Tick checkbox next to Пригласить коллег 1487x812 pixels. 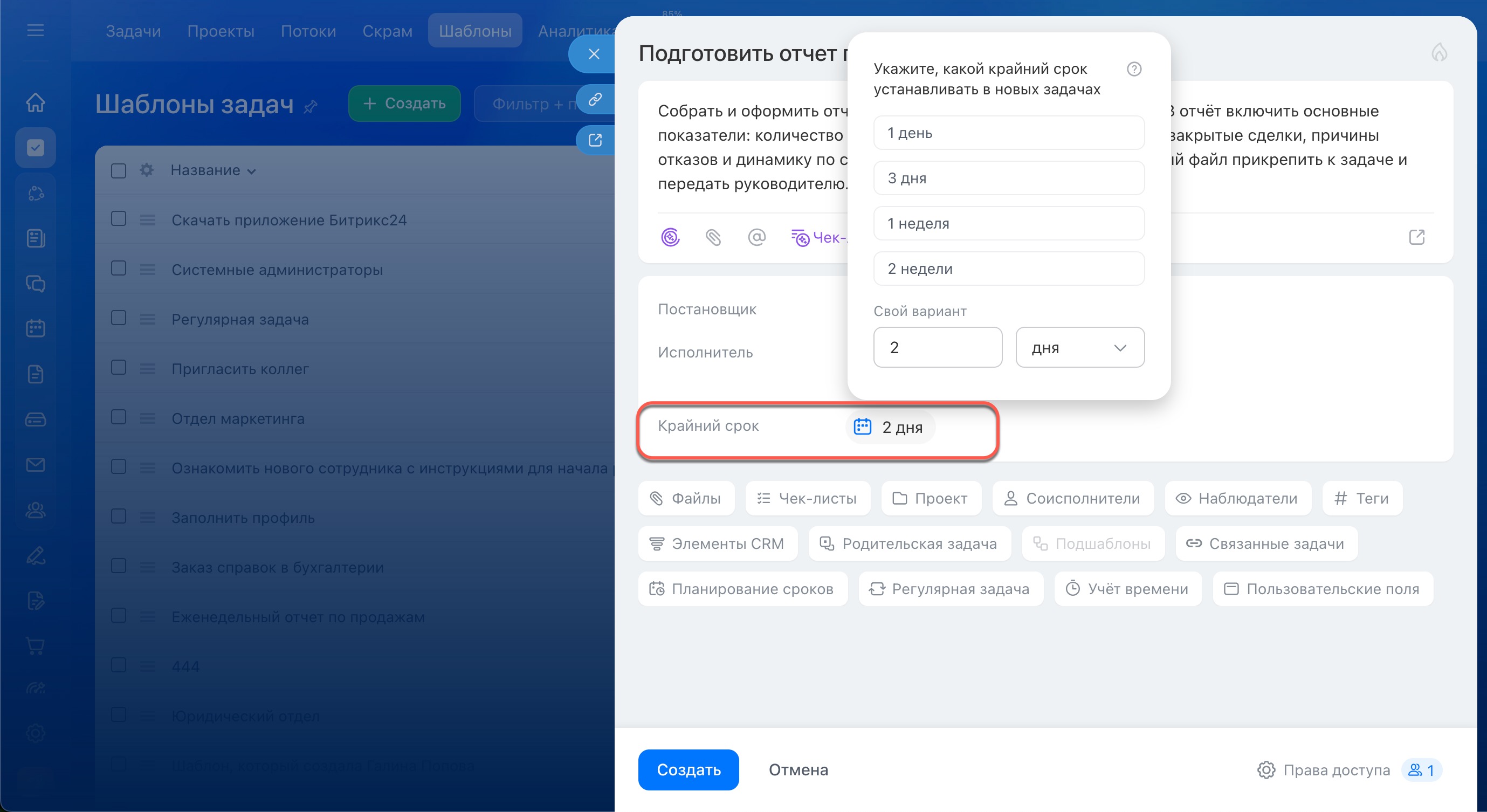coord(119,368)
